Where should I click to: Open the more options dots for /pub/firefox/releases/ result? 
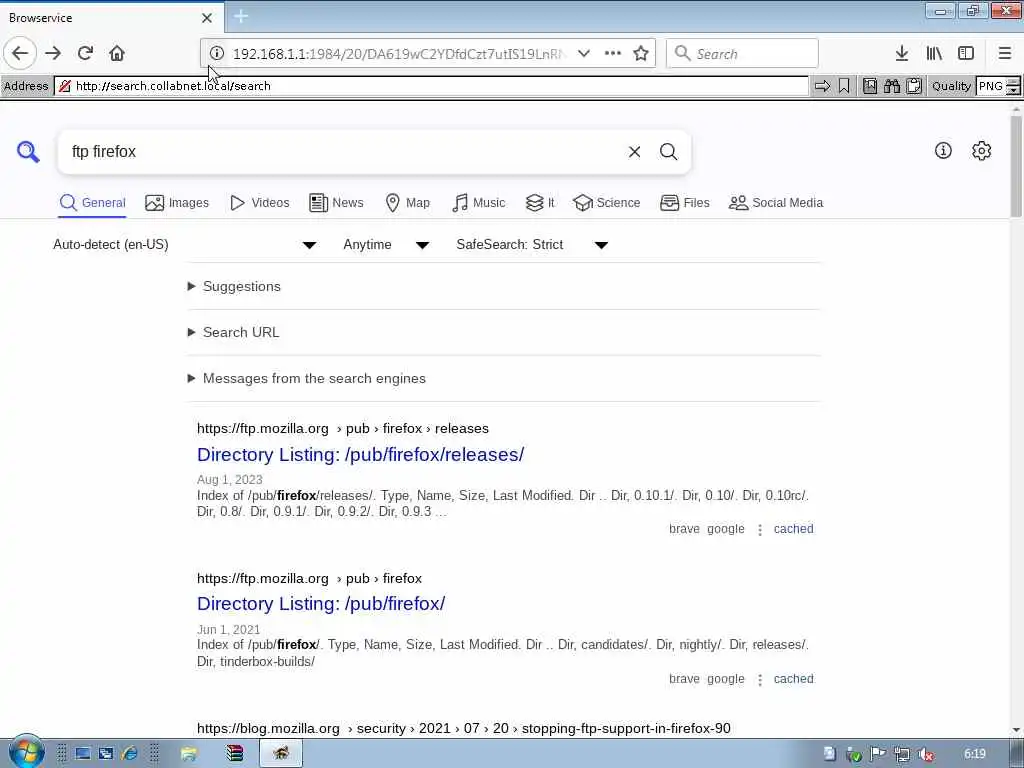[760, 530]
